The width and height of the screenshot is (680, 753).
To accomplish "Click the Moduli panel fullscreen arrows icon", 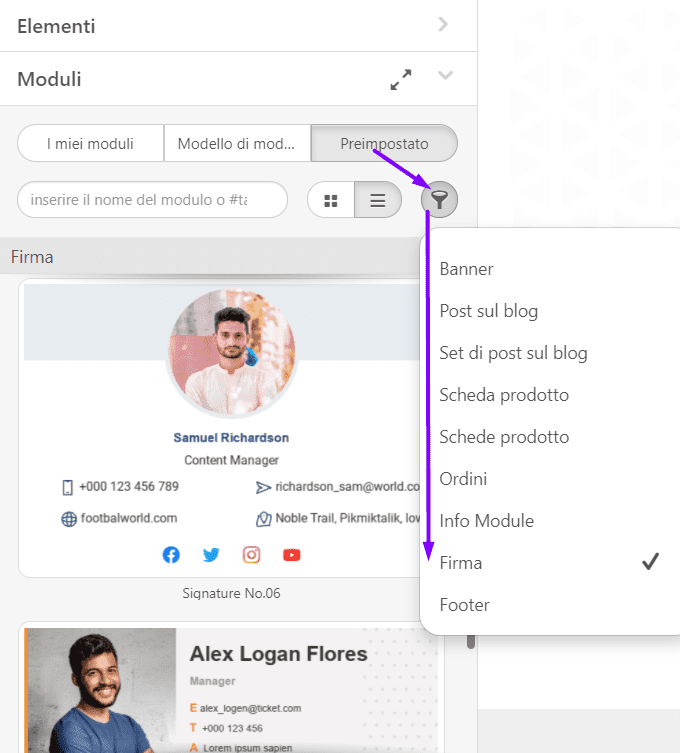I will coord(401,80).
